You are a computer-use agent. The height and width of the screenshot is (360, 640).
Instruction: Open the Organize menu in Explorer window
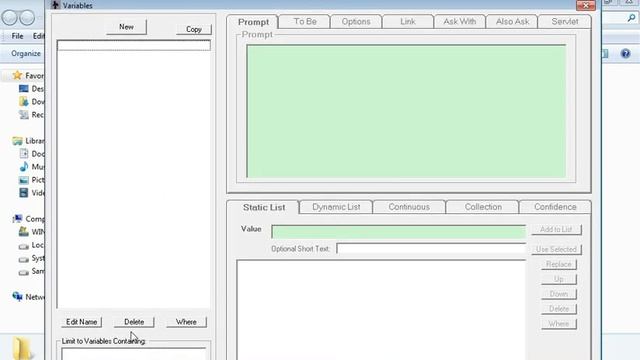click(x=26, y=53)
